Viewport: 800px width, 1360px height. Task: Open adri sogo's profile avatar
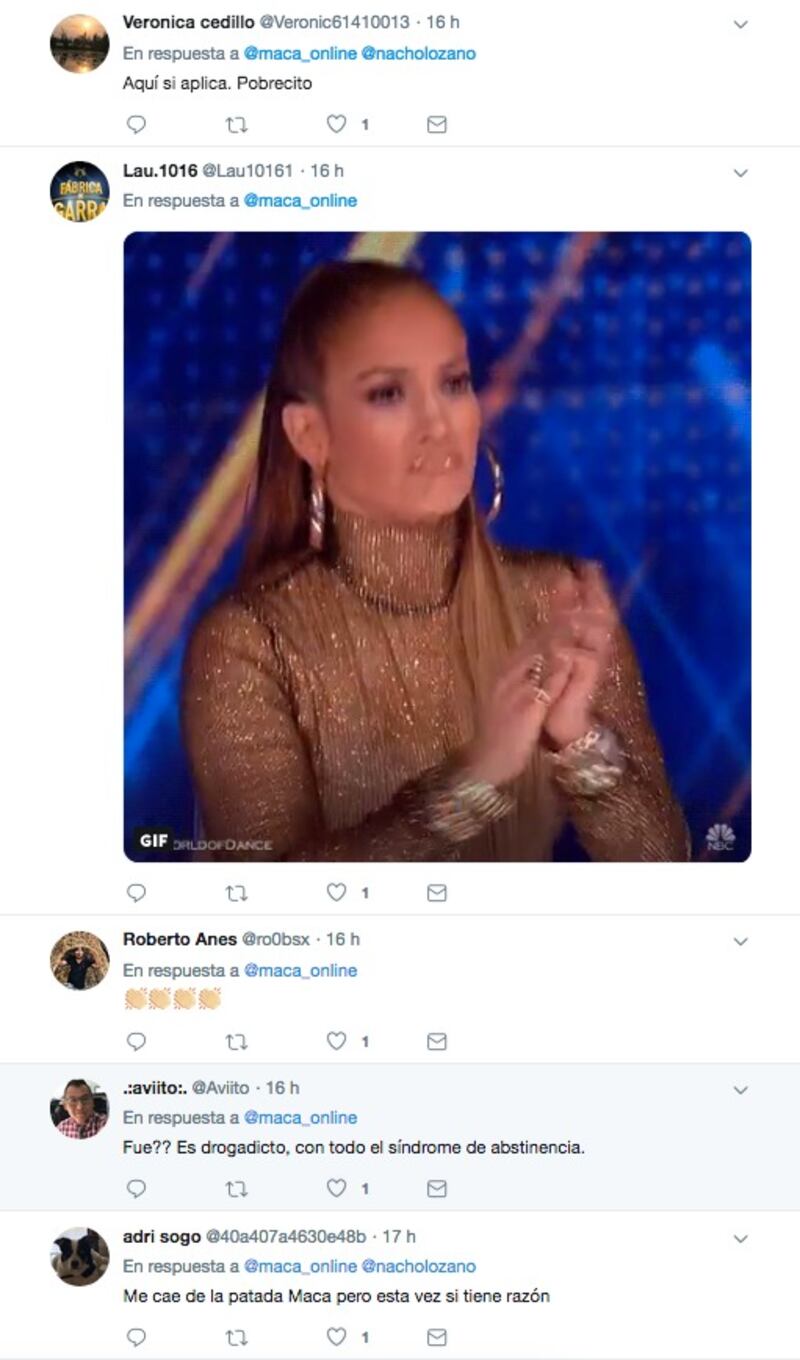(x=80, y=1257)
